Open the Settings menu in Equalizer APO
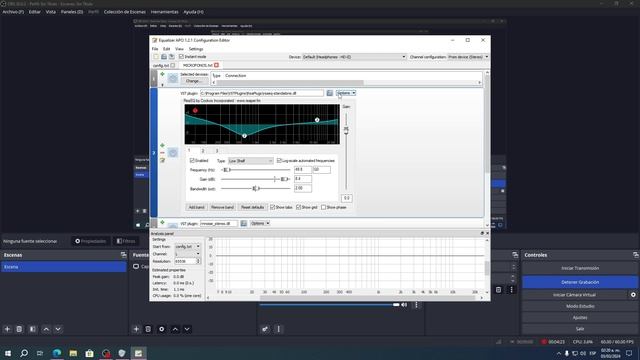Viewport: 640px width, 360px height. click(x=196, y=49)
